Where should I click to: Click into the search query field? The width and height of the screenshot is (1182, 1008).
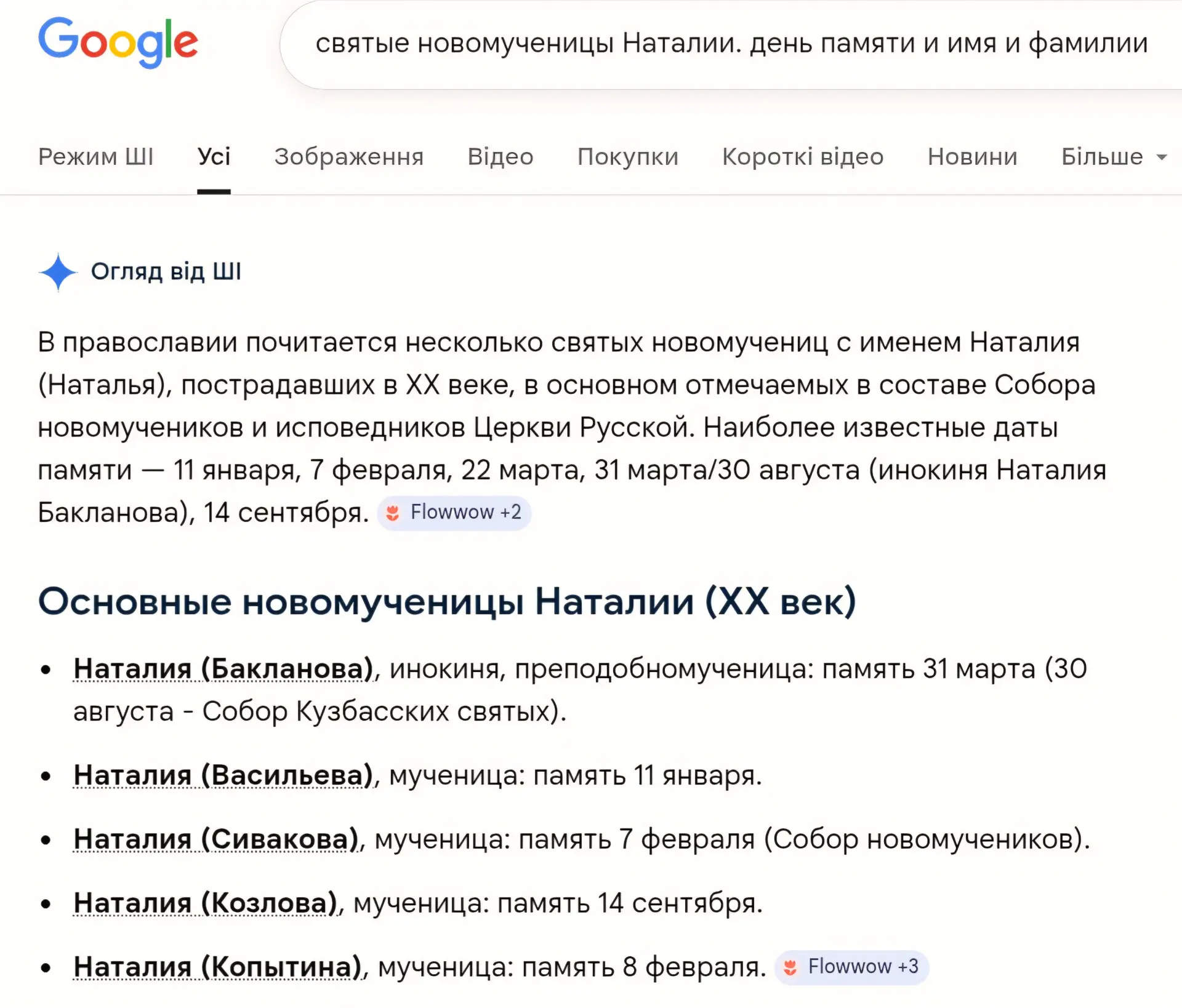tap(731, 44)
